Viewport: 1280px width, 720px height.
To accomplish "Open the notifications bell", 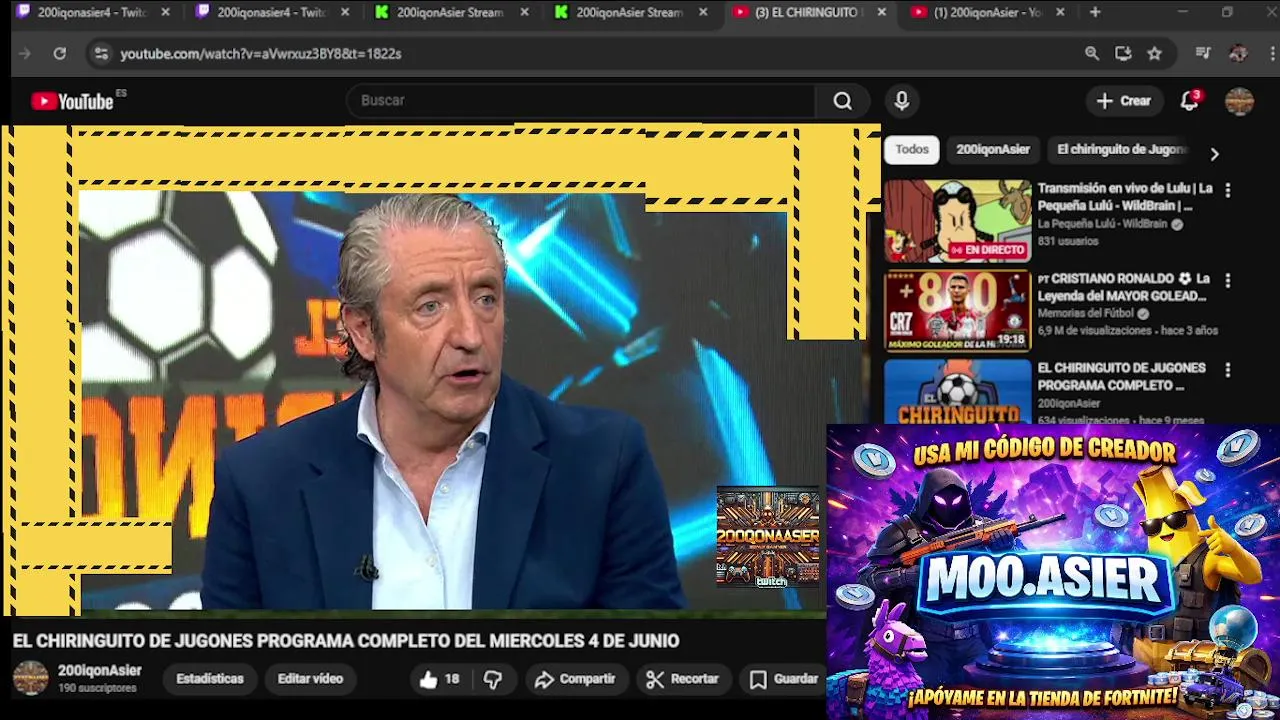I will click(x=1190, y=101).
